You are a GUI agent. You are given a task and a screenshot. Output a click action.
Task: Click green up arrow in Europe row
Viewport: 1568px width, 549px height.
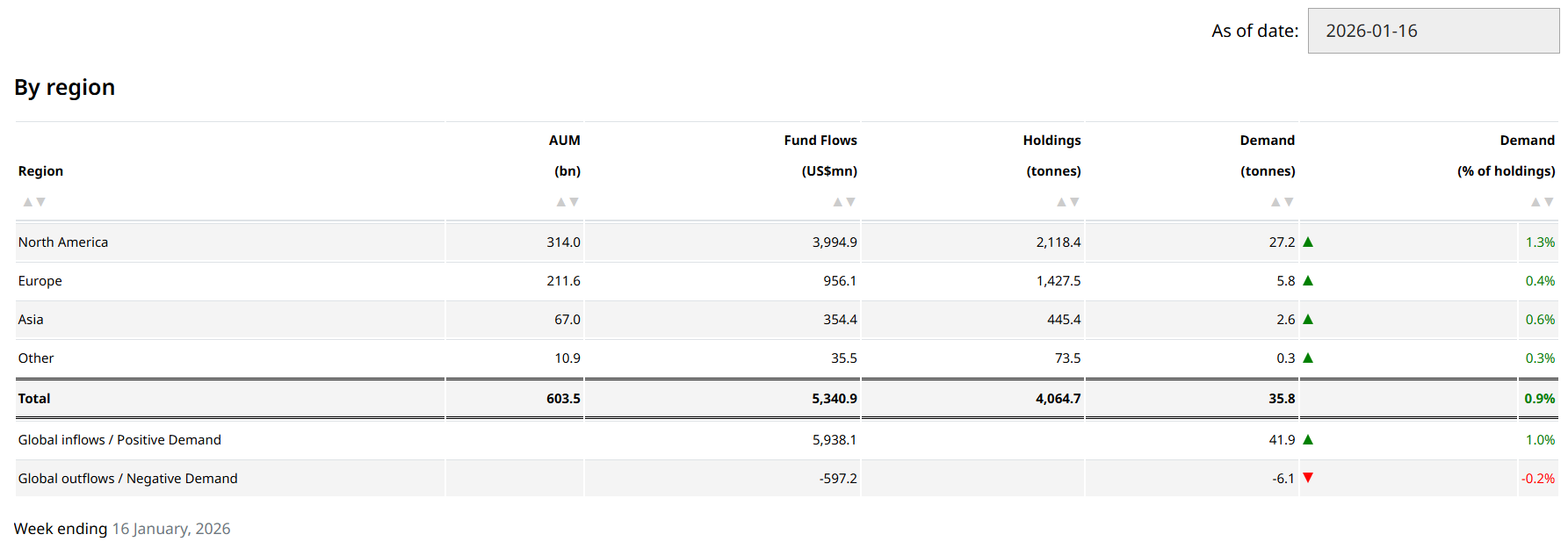(1308, 281)
